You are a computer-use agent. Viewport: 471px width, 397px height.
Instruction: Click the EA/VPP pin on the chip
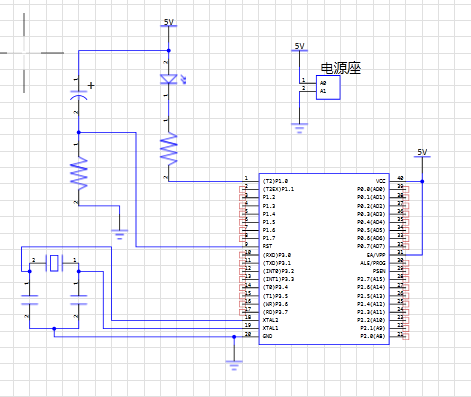click(376, 255)
